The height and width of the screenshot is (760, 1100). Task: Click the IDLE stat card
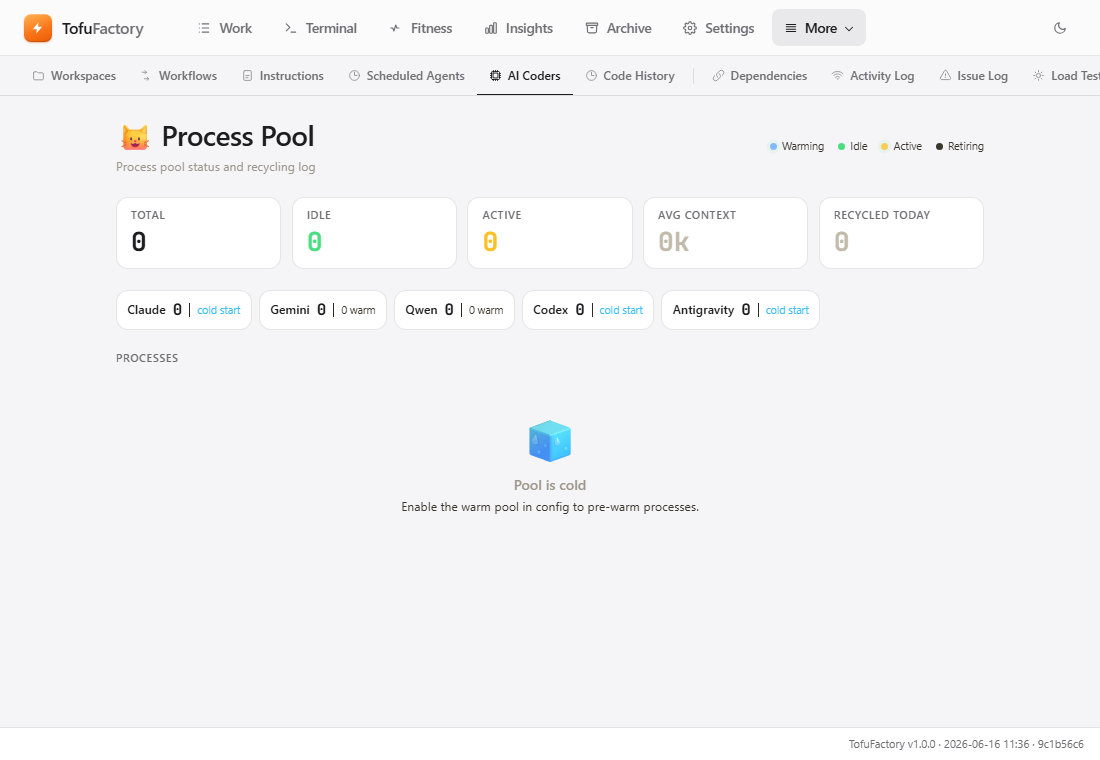[374, 233]
